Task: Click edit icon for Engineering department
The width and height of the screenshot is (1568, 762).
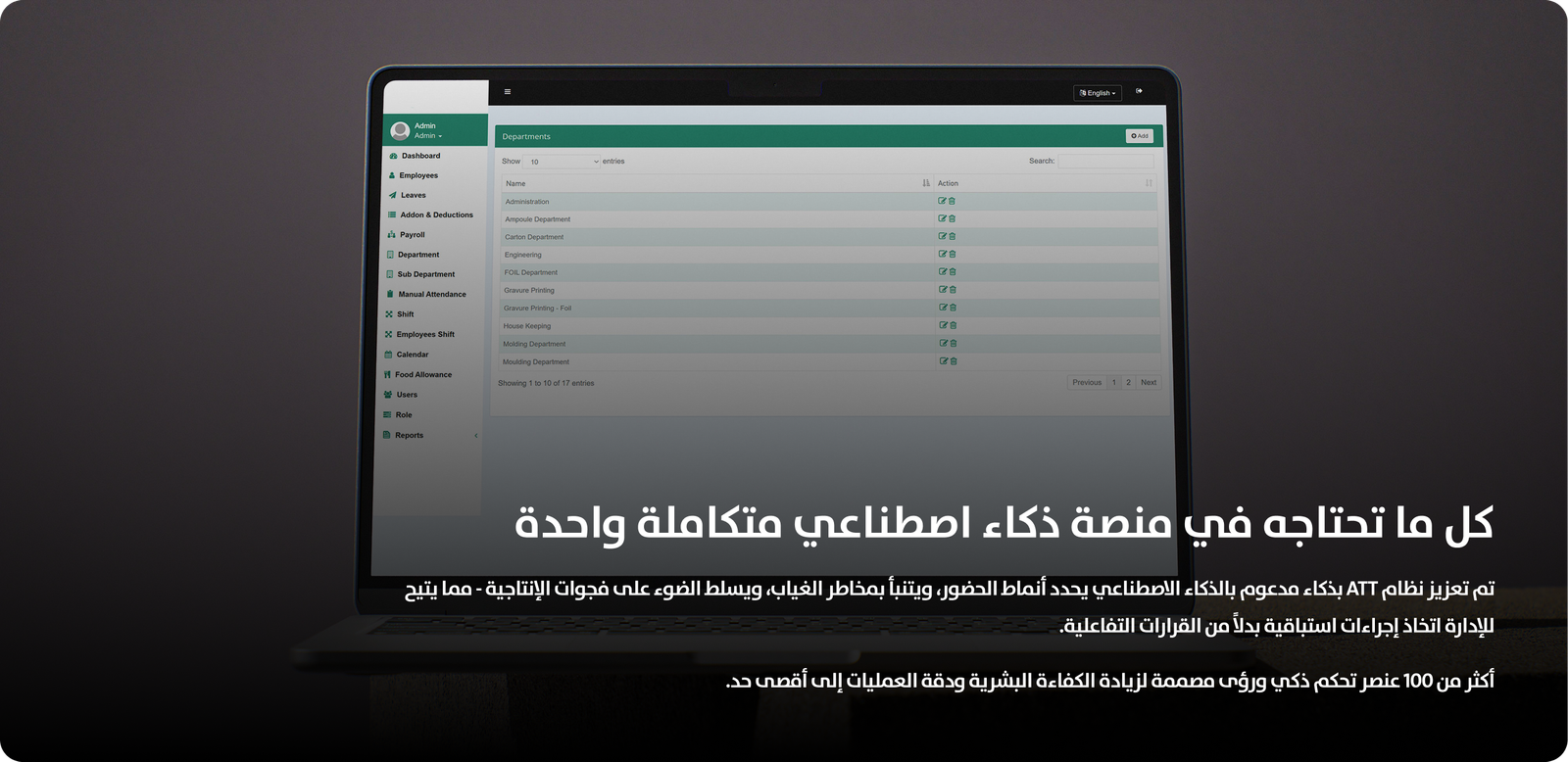Action: [x=943, y=254]
